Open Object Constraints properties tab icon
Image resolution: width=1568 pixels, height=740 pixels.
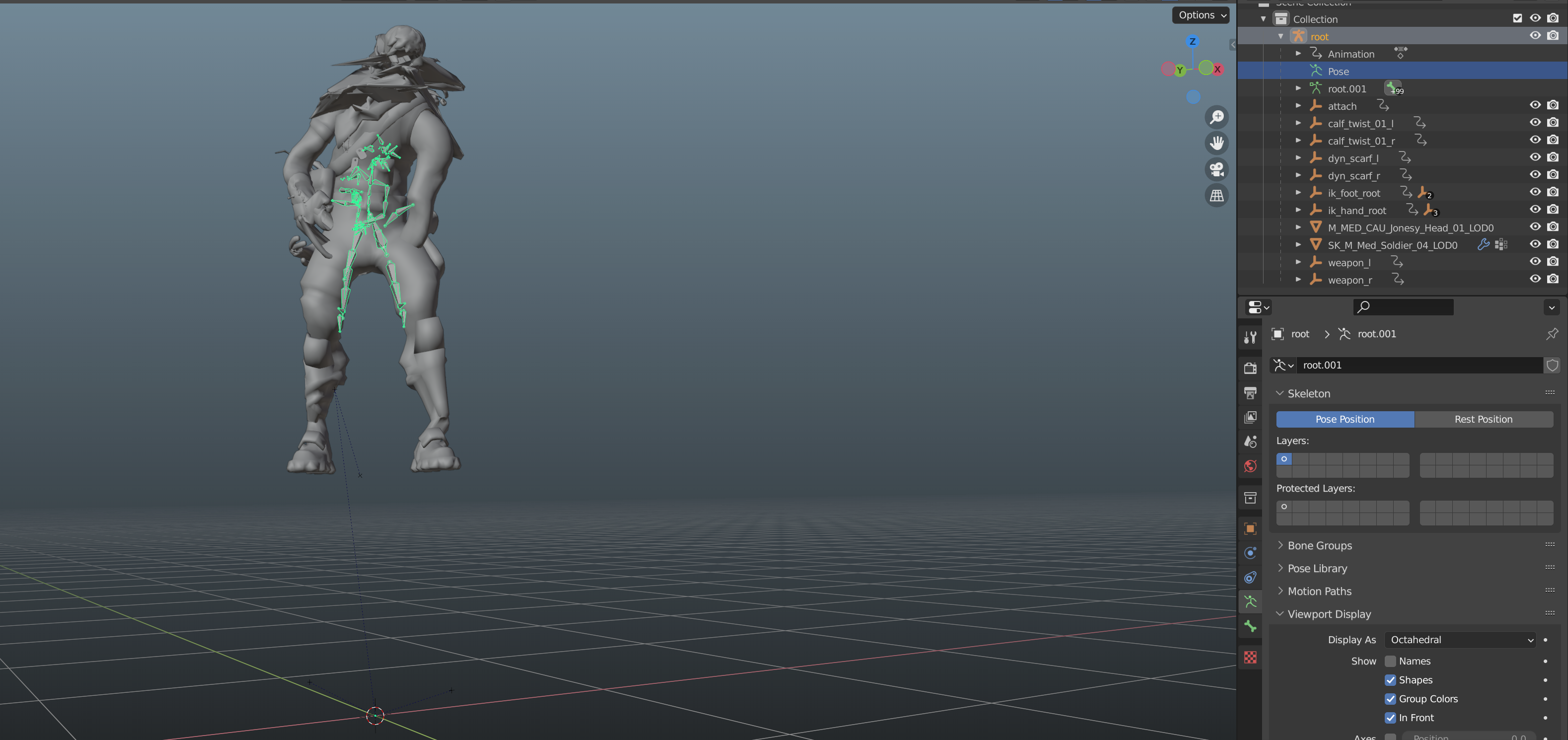click(x=1250, y=577)
